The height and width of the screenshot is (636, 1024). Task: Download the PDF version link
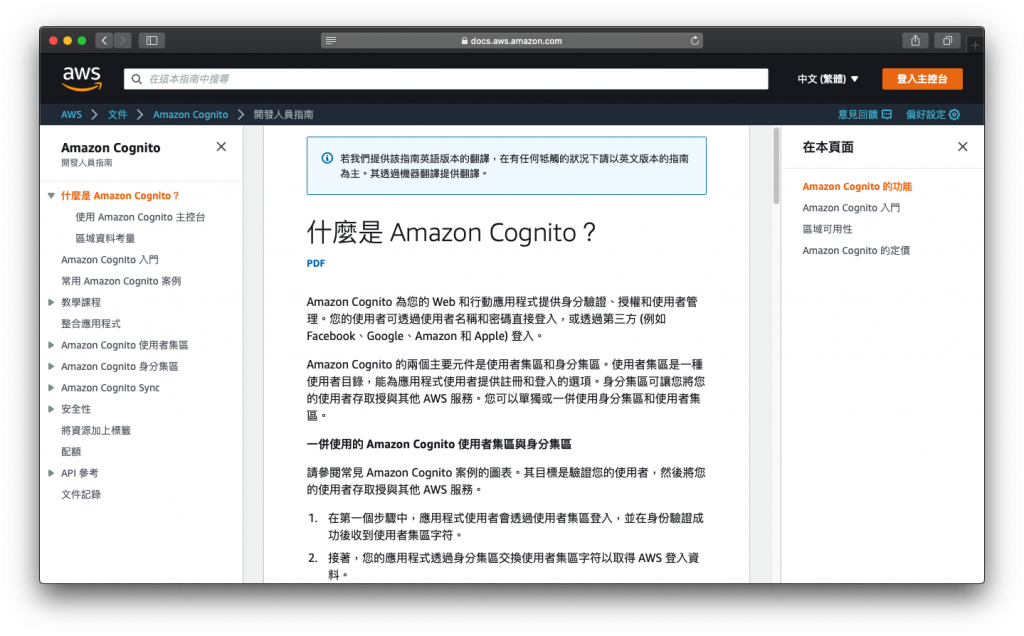(x=316, y=263)
